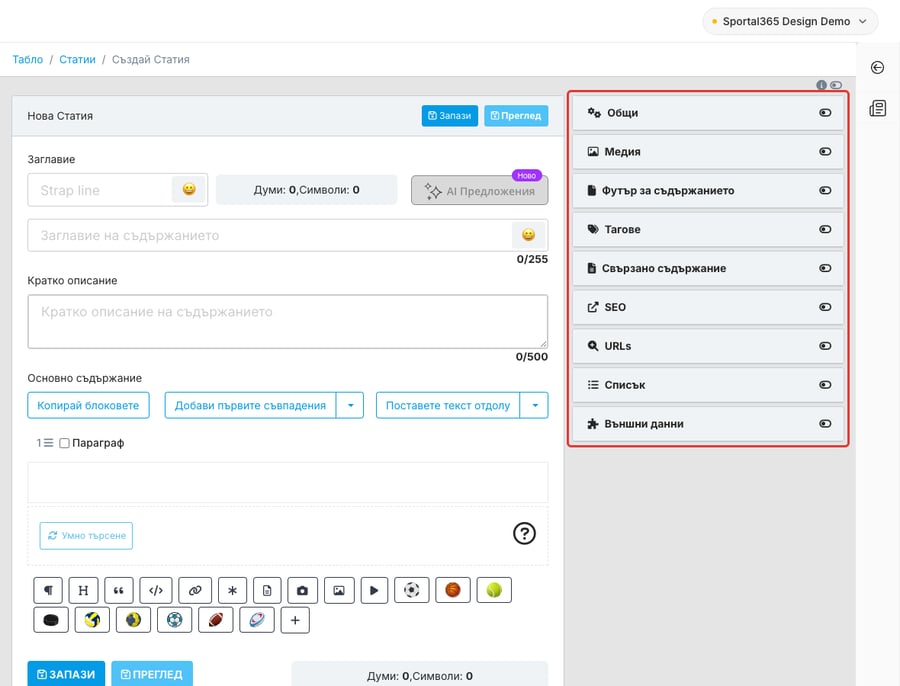This screenshot has height=686, width=900.
Task: Click the asterisk block icon
Action: point(232,590)
